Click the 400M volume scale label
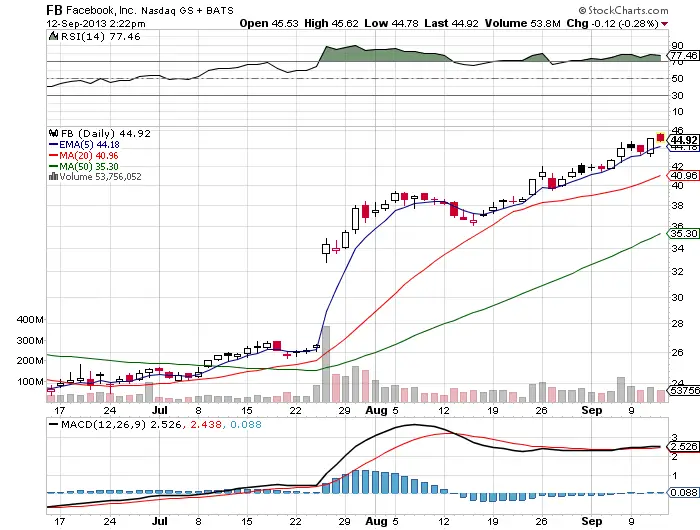This screenshot has width=700, height=530. click(x=30, y=320)
